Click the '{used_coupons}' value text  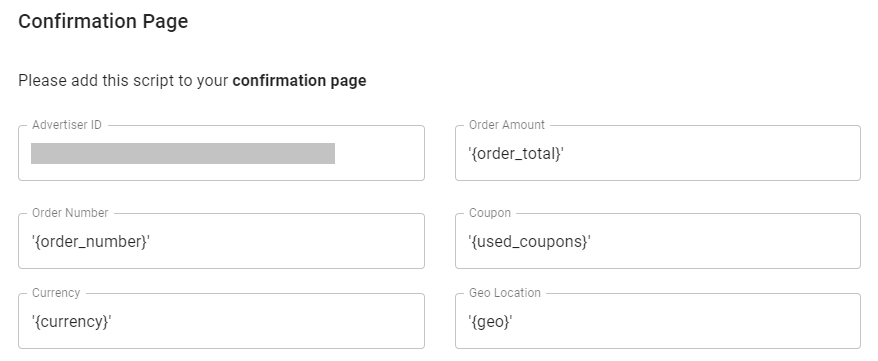[x=529, y=242]
